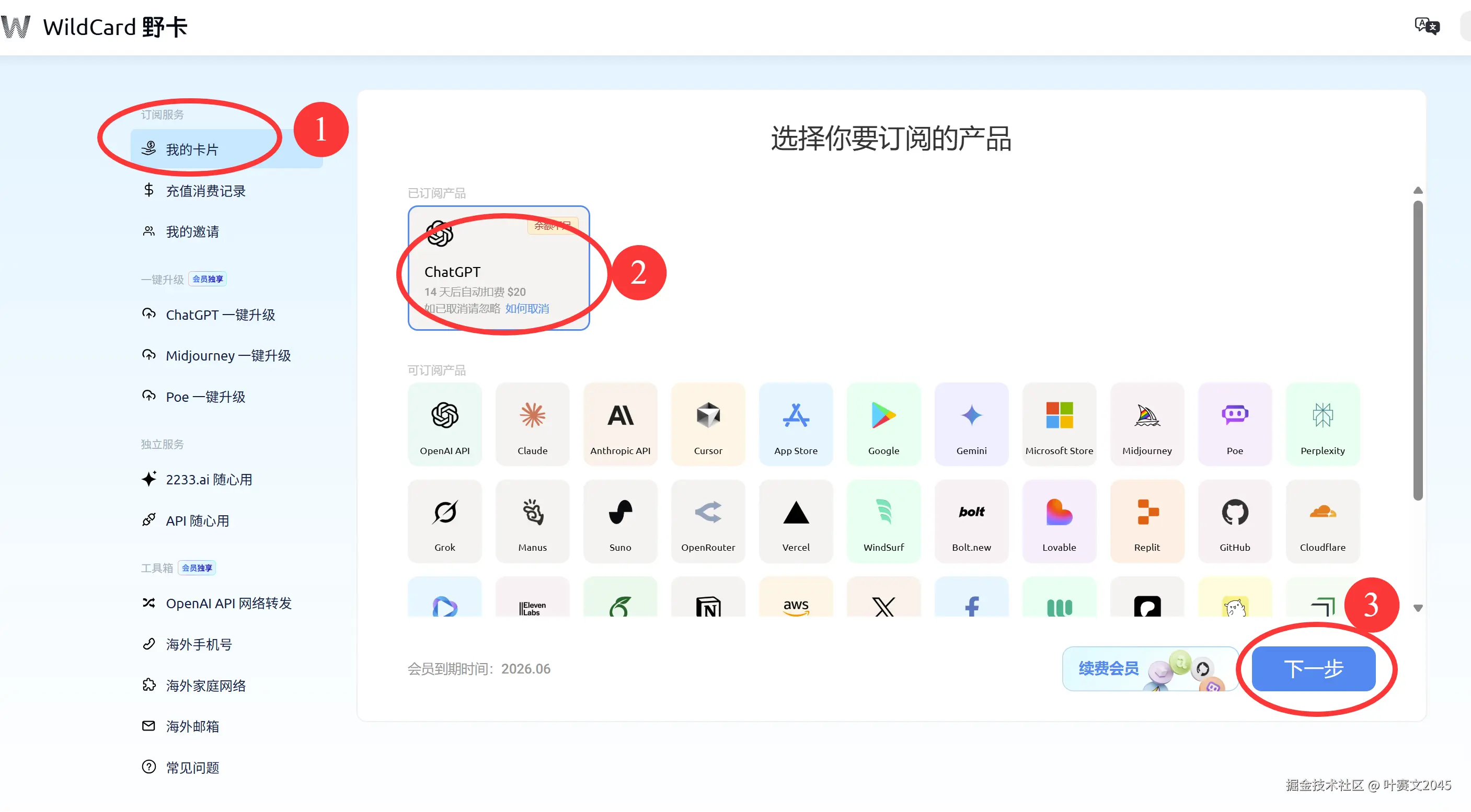Select the Midjourney sailboat tile
Viewport: 1471px width, 812px height.
click(1147, 424)
